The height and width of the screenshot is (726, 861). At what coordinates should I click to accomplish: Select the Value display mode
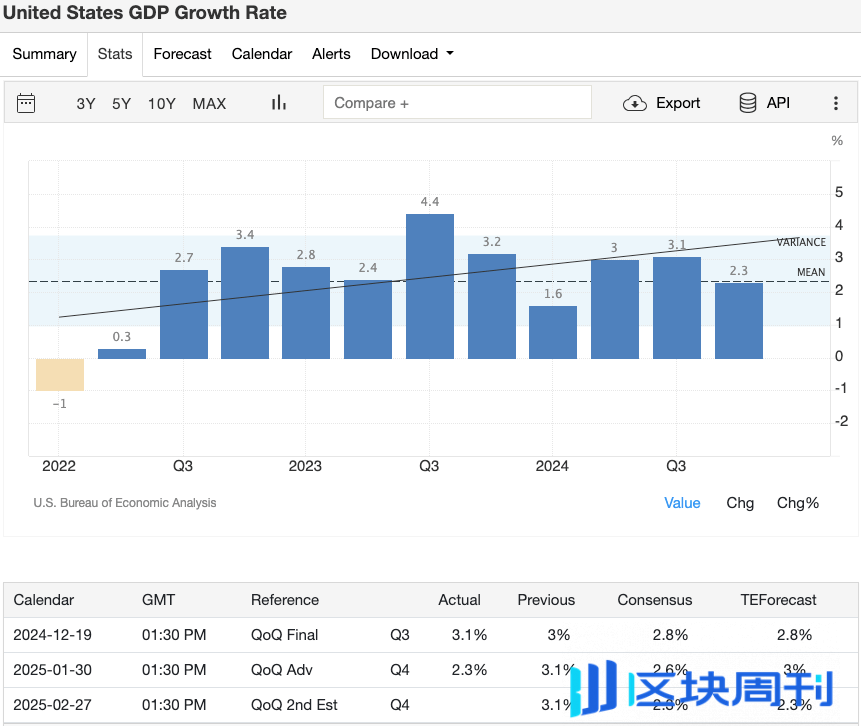click(x=682, y=503)
